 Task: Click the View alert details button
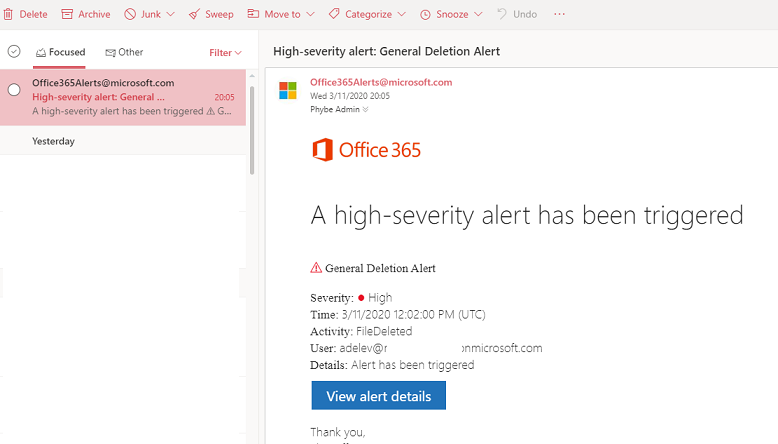[379, 395]
